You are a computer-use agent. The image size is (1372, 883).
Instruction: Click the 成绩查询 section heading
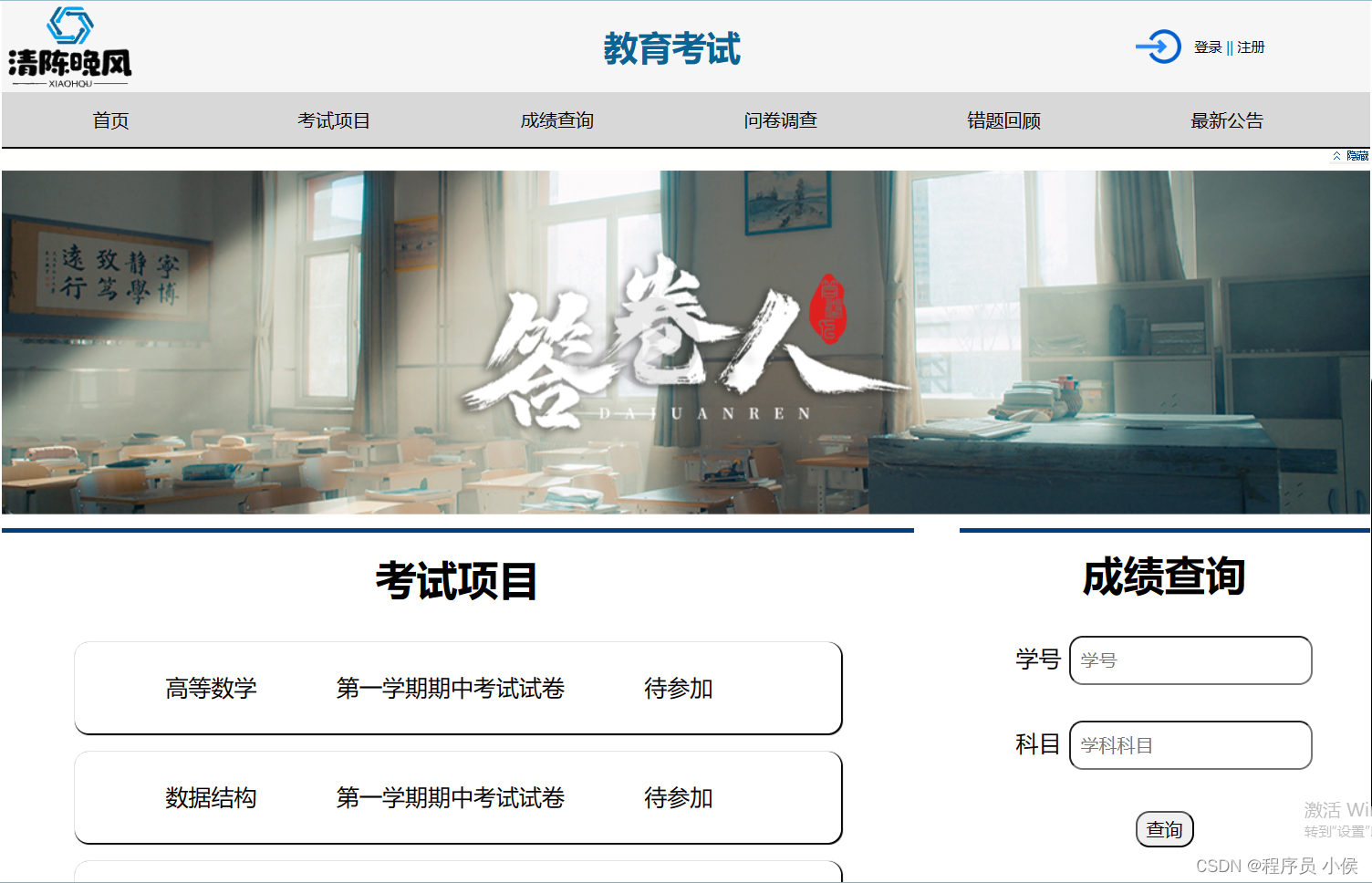(1164, 577)
